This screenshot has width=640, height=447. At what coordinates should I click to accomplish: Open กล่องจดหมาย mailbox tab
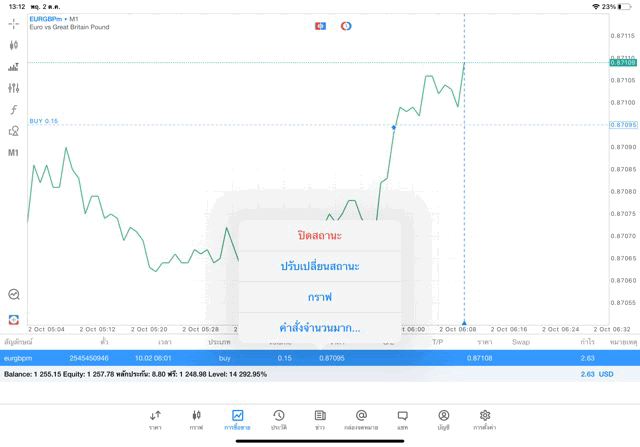point(361,419)
